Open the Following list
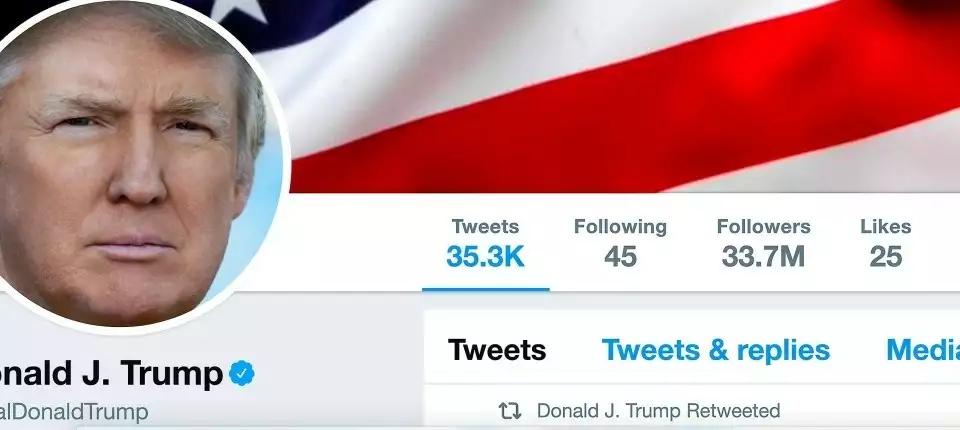 coord(620,244)
